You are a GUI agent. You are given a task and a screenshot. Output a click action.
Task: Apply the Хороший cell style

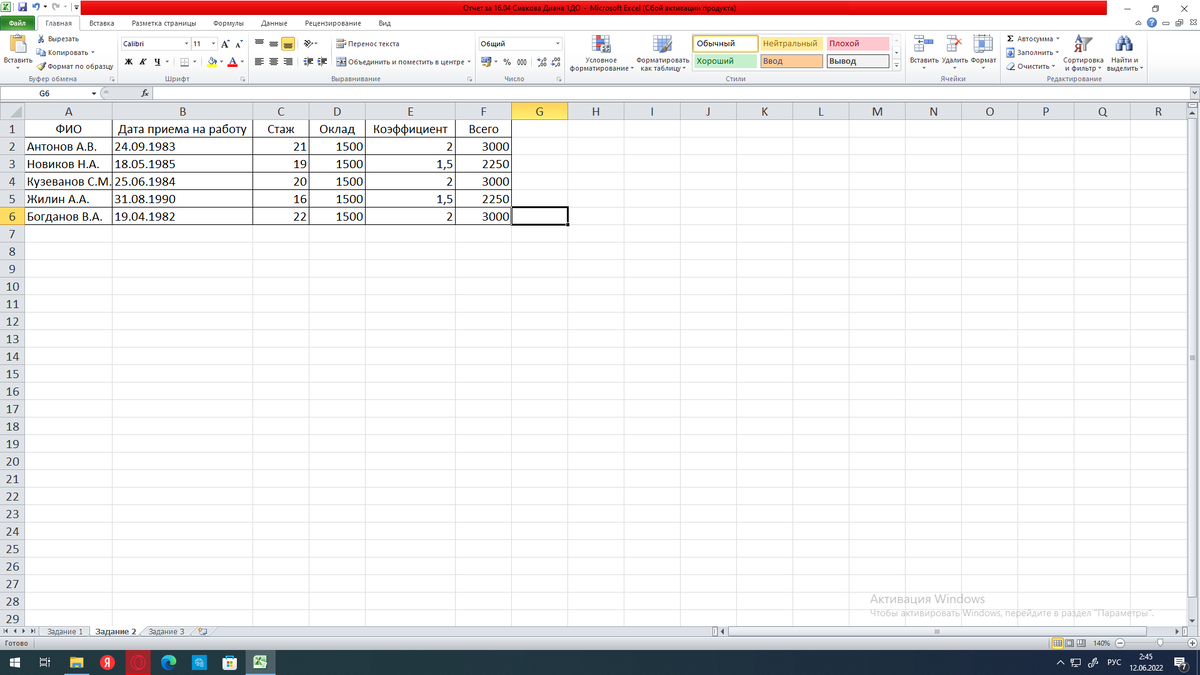(x=724, y=61)
